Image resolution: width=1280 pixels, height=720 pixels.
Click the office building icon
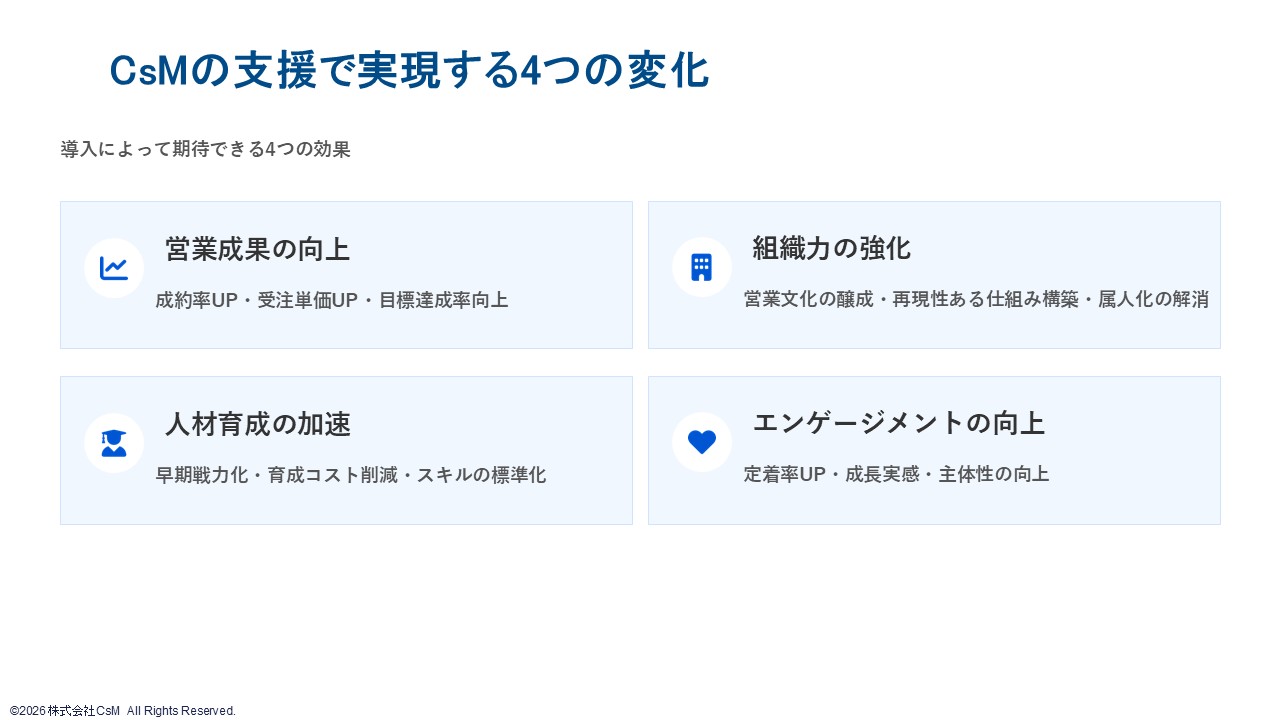tap(702, 268)
